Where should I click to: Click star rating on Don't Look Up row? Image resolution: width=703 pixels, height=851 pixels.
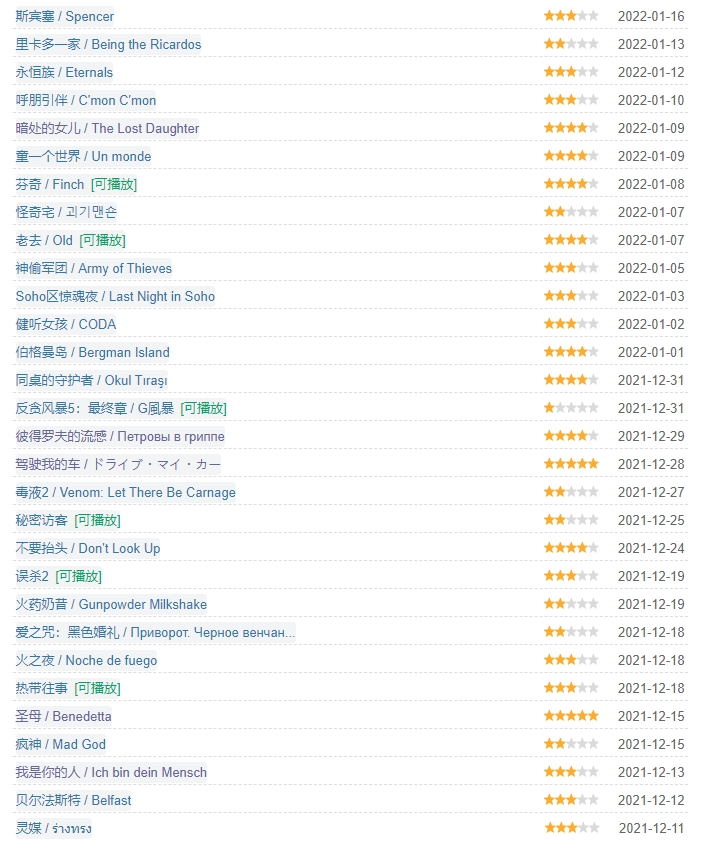pyautogui.click(x=571, y=548)
